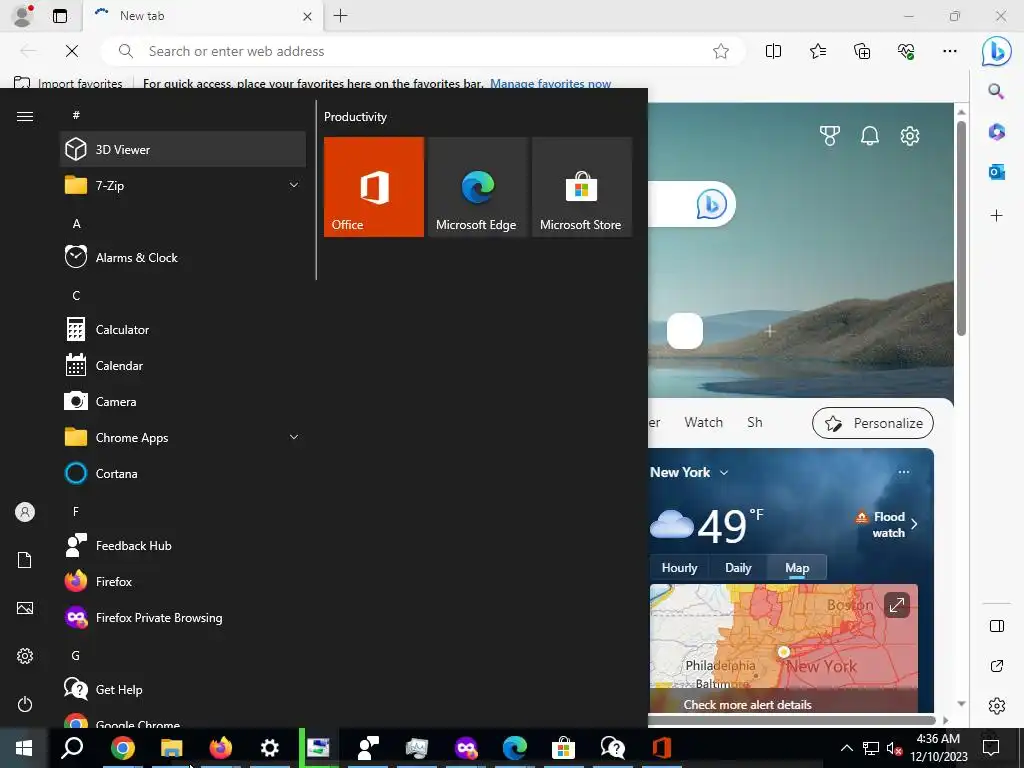
Task: Click the # section header
Action: pyautogui.click(x=76, y=115)
